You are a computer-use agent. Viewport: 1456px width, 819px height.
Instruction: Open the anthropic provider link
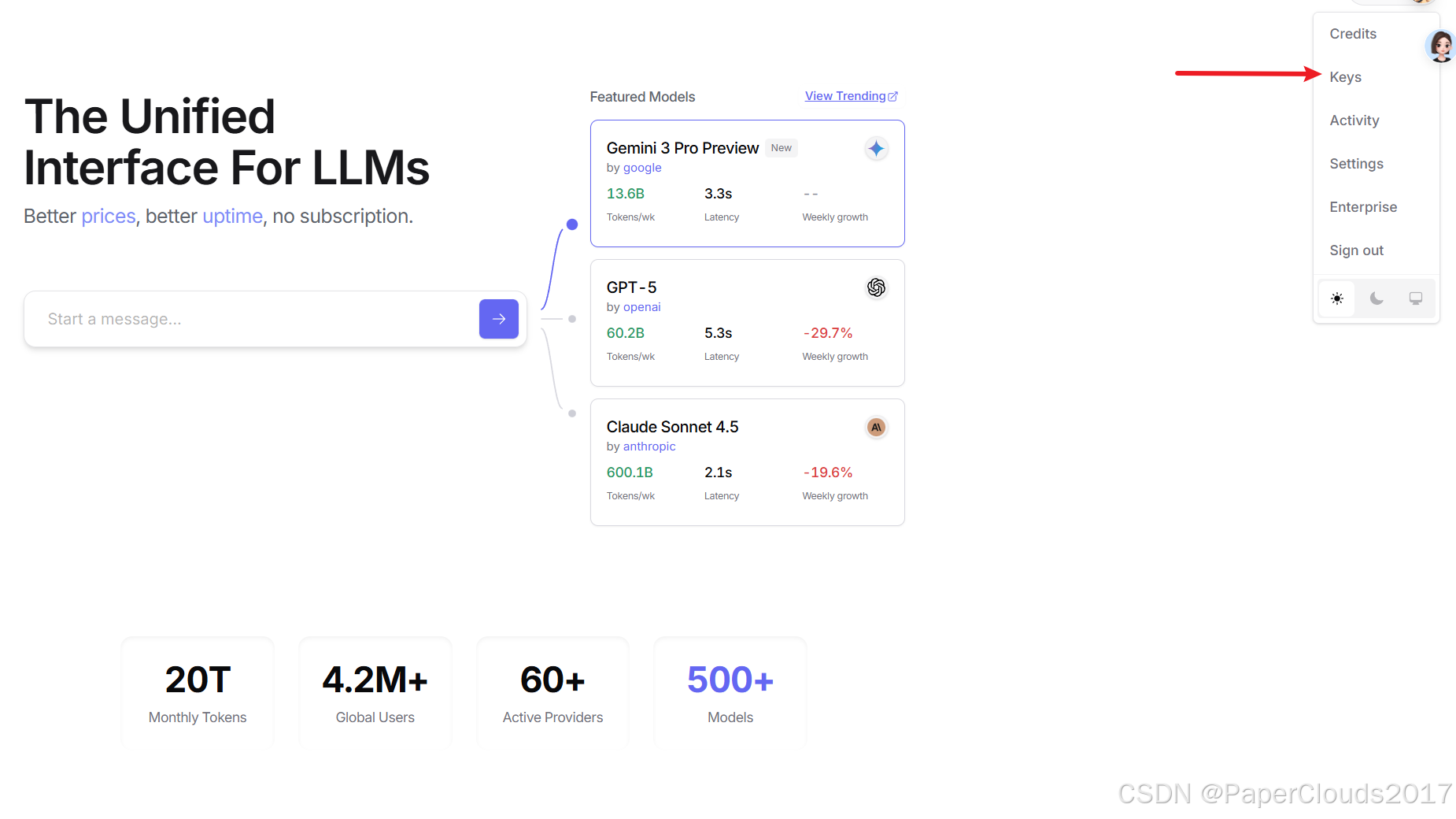[649, 447]
